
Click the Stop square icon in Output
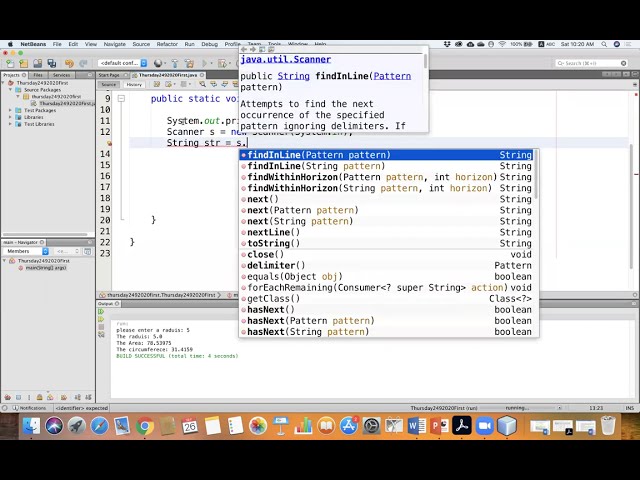click(101, 327)
